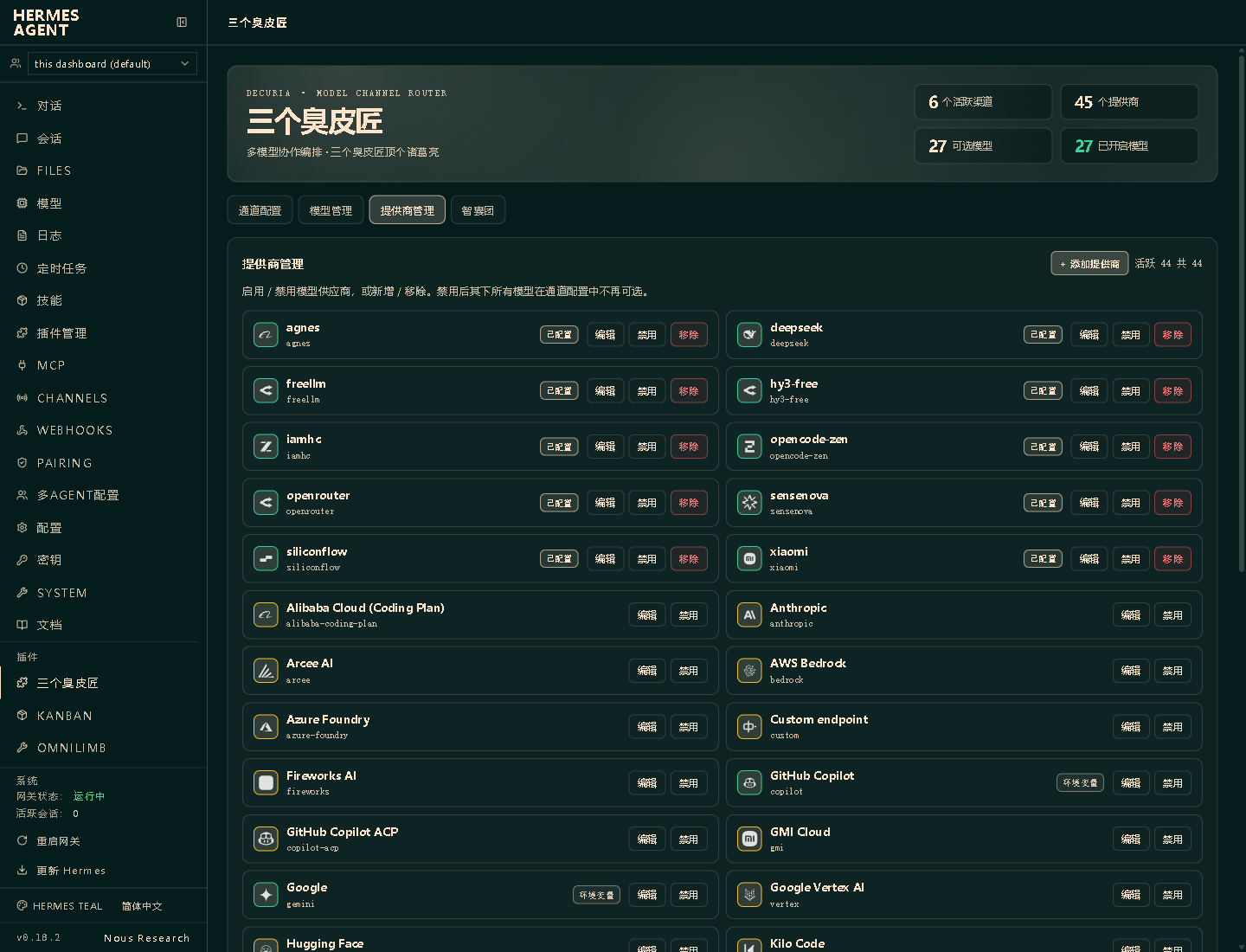Open the KANBAN plugin page

[x=104, y=716]
